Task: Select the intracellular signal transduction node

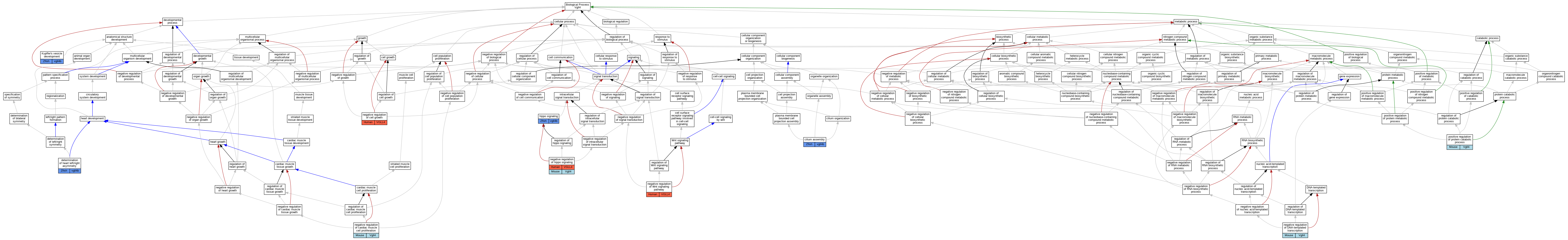Action: coord(567,96)
